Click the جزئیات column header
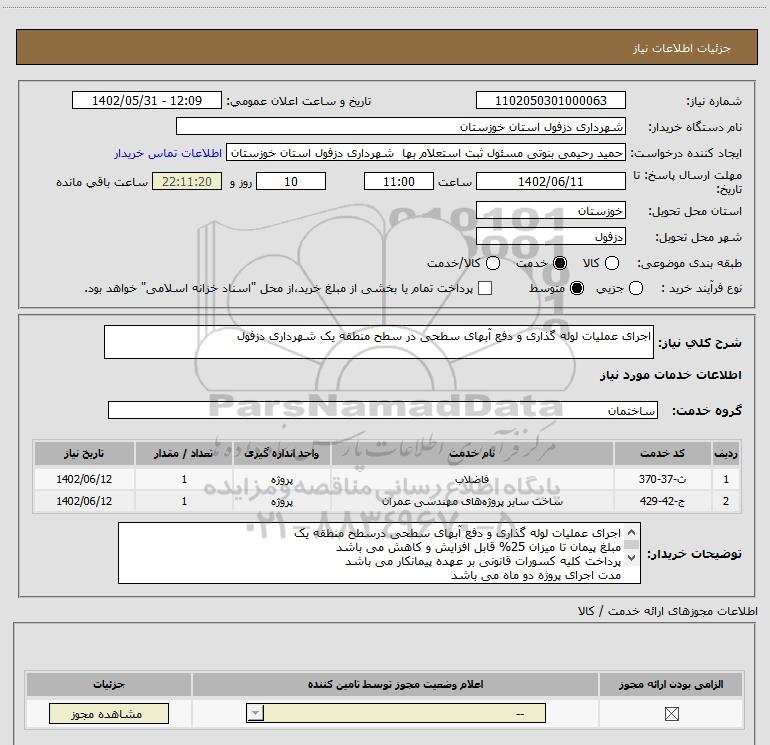Image resolution: width=770 pixels, height=745 pixels. point(109,684)
